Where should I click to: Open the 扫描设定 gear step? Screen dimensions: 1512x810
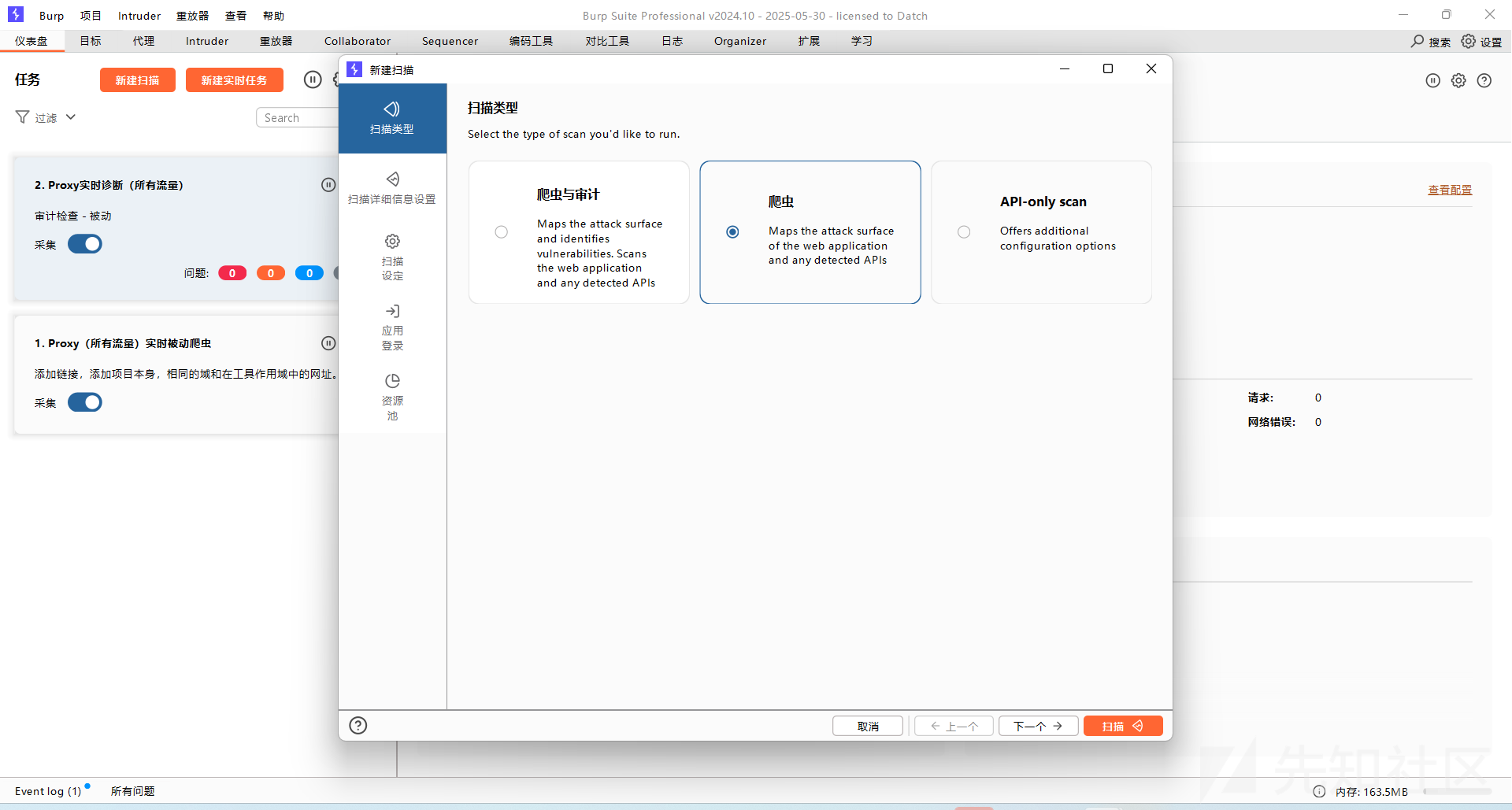[392, 257]
